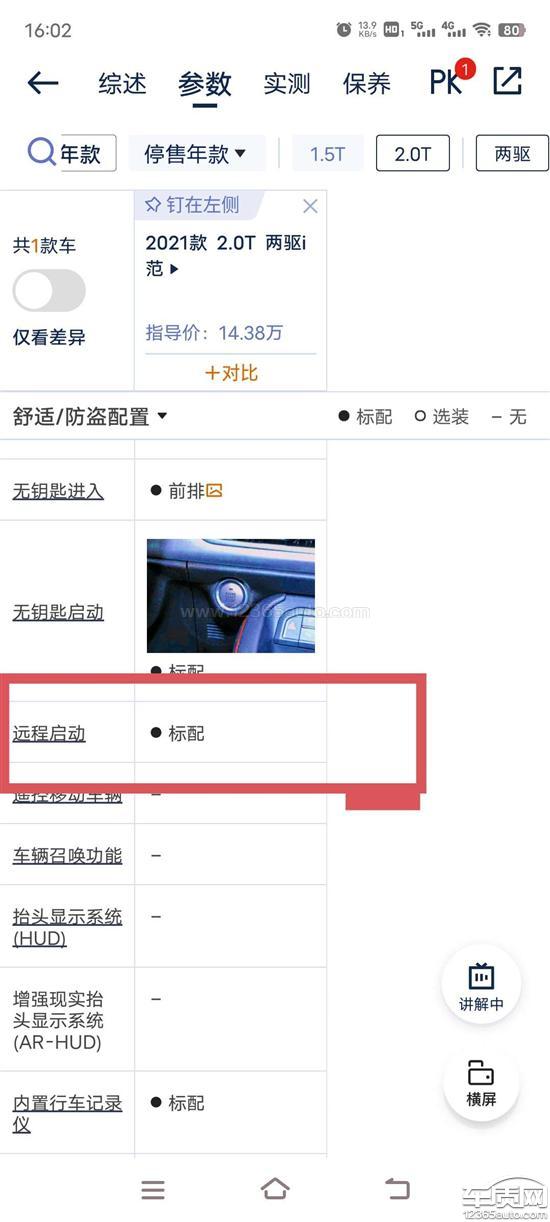Switch to the 保养 tab

coord(367,84)
